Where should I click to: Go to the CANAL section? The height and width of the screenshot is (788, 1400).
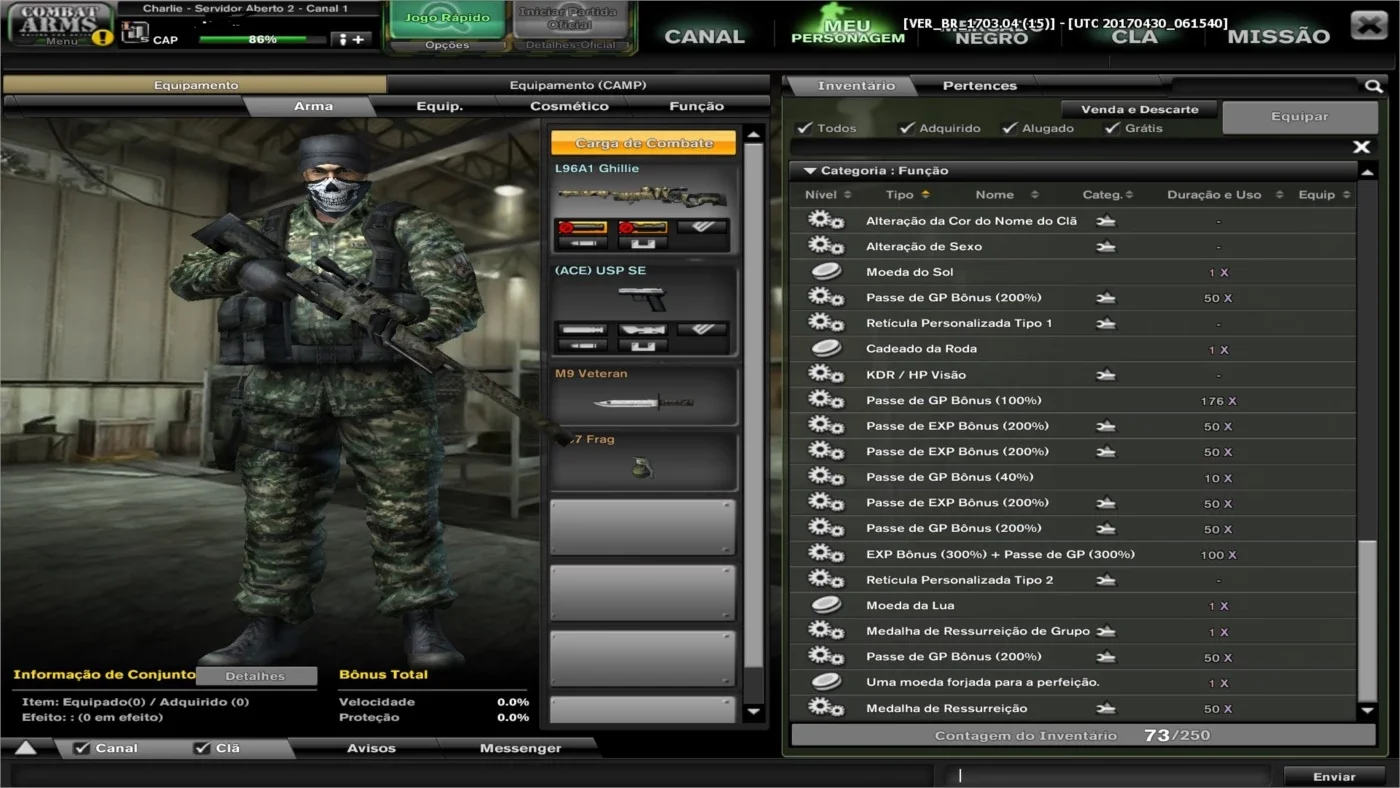[x=705, y=36]
